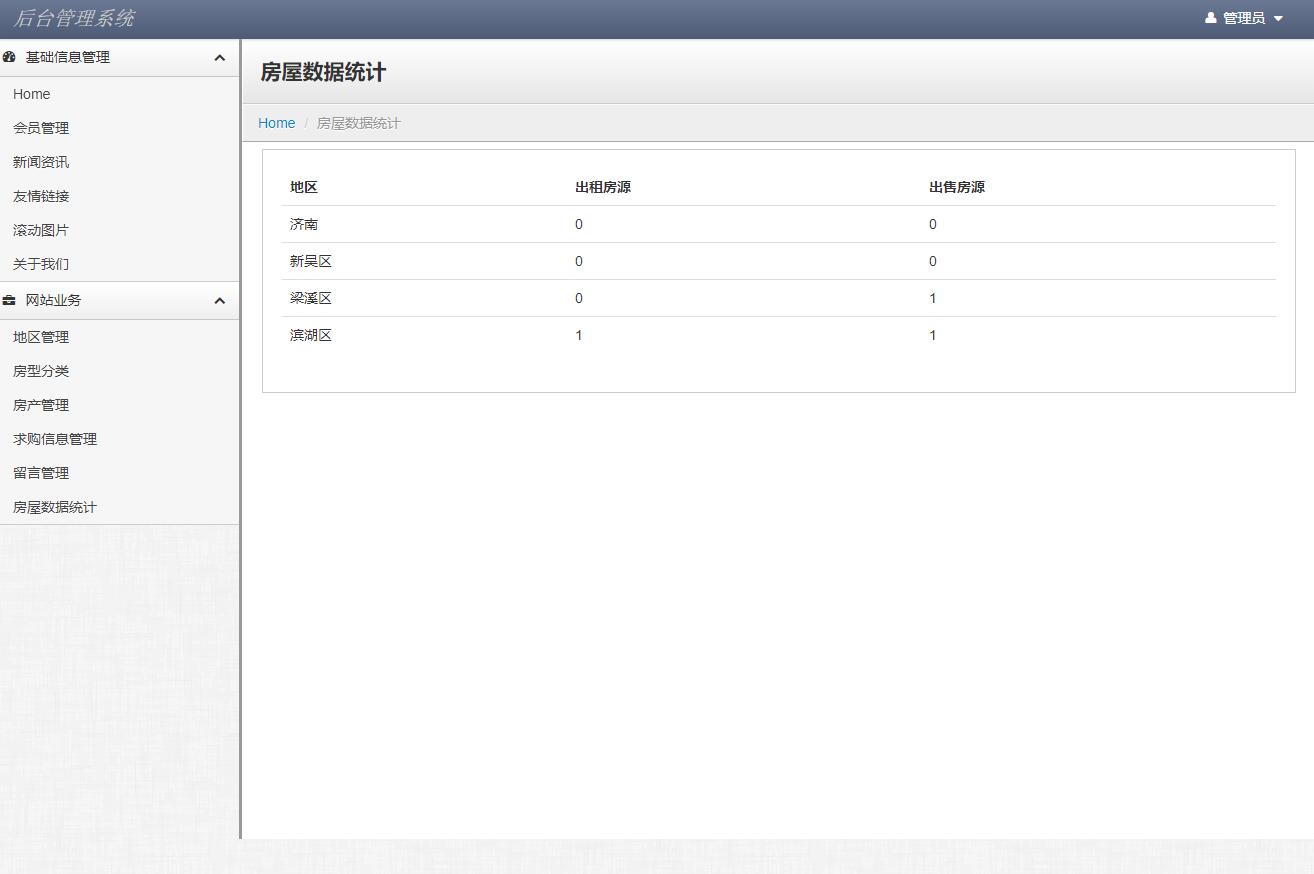Click the user icon beside 管理员
Viewport: 1314px width, 874px height.
coord(1211,17)
